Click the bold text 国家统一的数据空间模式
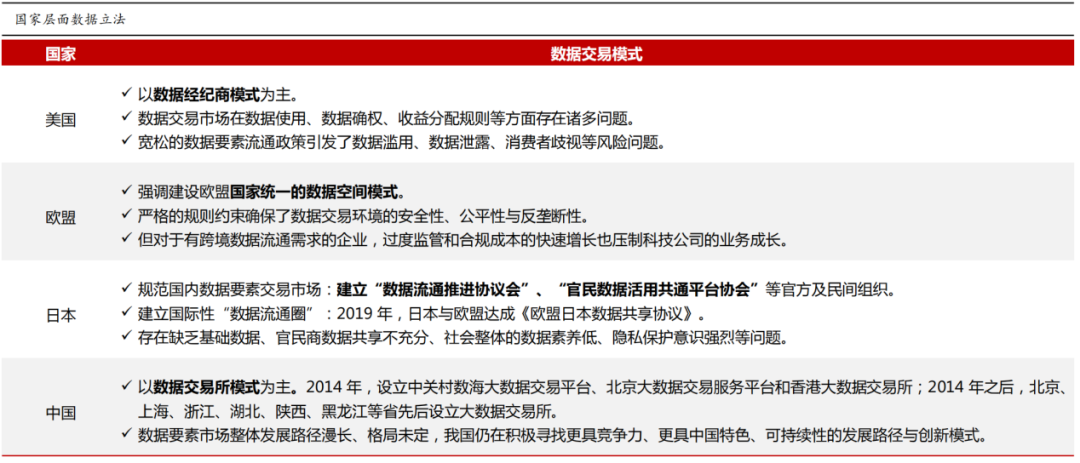The image size is (1080, 463). pos(317,192)
